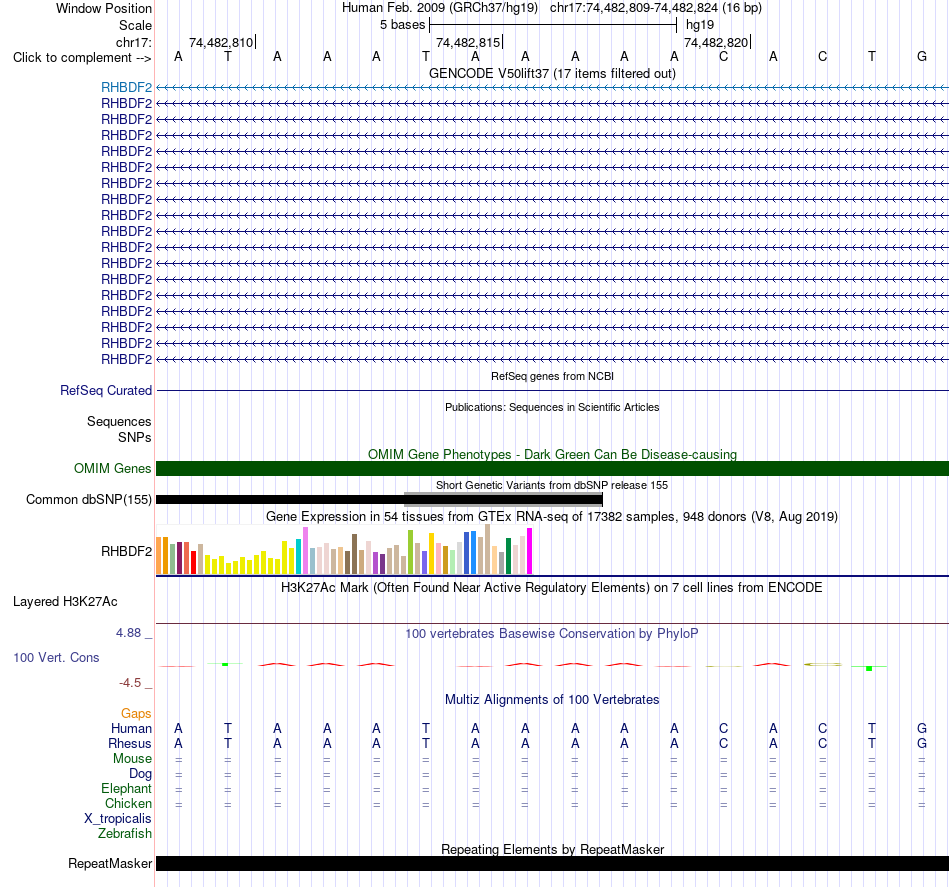Image resolution: width=950 pixels, height=887 pixels.
Task: Click the Sequences track label
Action: [119, 421]
